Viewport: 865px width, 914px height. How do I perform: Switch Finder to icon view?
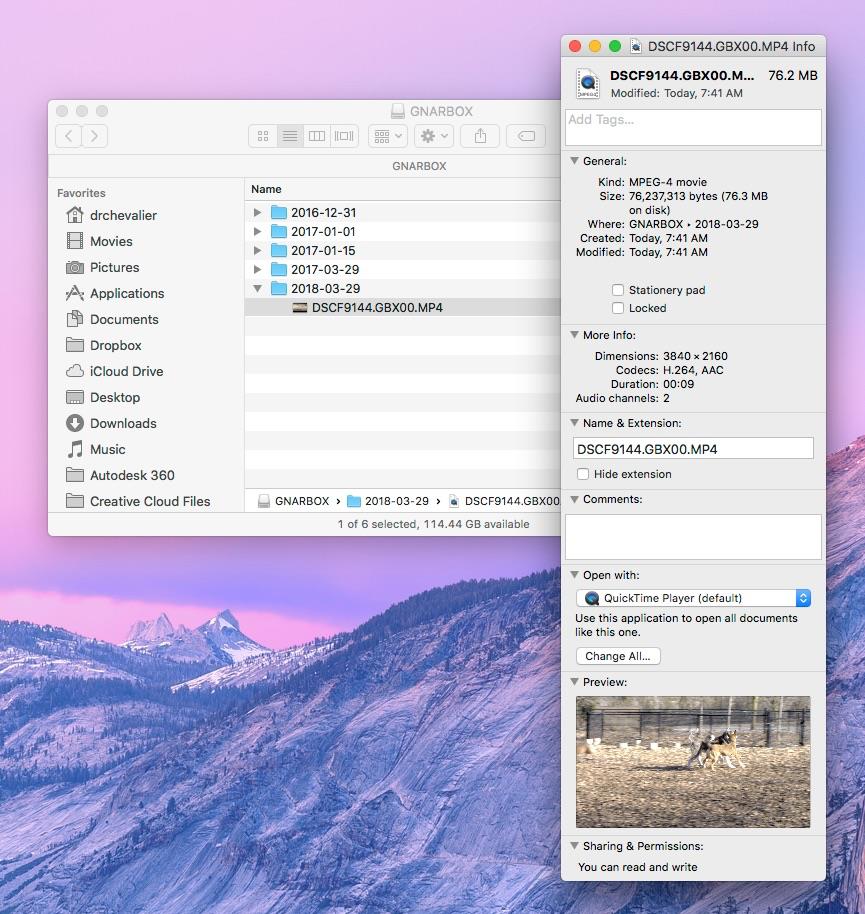(263, 135)
